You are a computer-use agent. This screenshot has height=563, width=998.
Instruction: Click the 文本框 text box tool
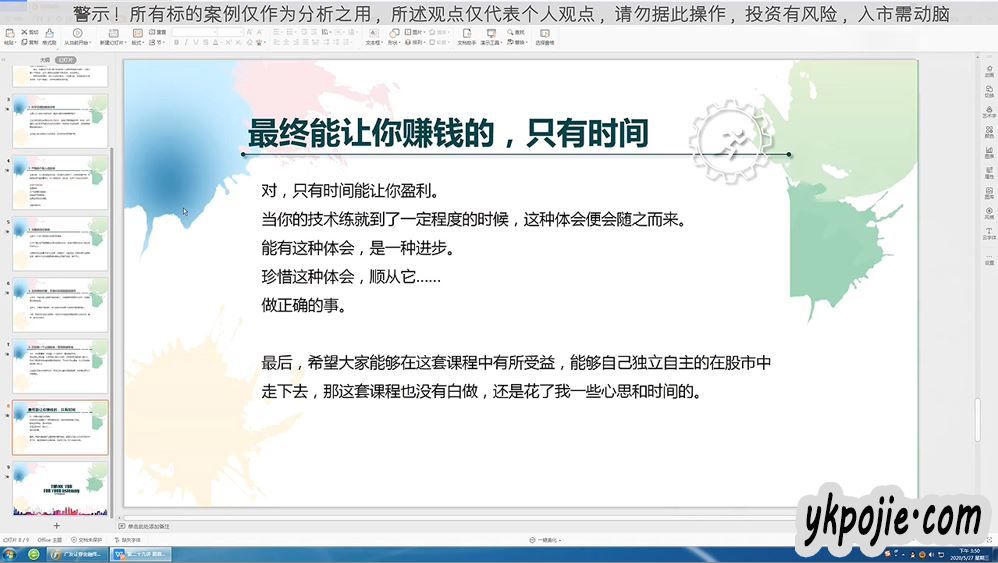tap(372, 37)
